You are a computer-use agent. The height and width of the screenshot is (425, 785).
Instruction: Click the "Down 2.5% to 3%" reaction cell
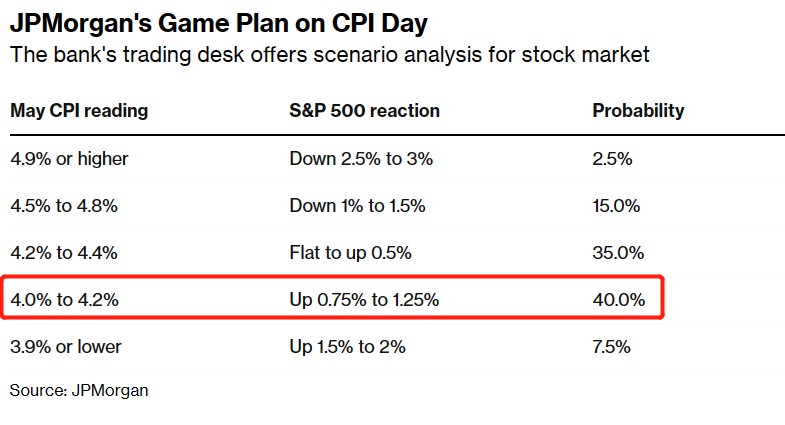tap(361, 159)
